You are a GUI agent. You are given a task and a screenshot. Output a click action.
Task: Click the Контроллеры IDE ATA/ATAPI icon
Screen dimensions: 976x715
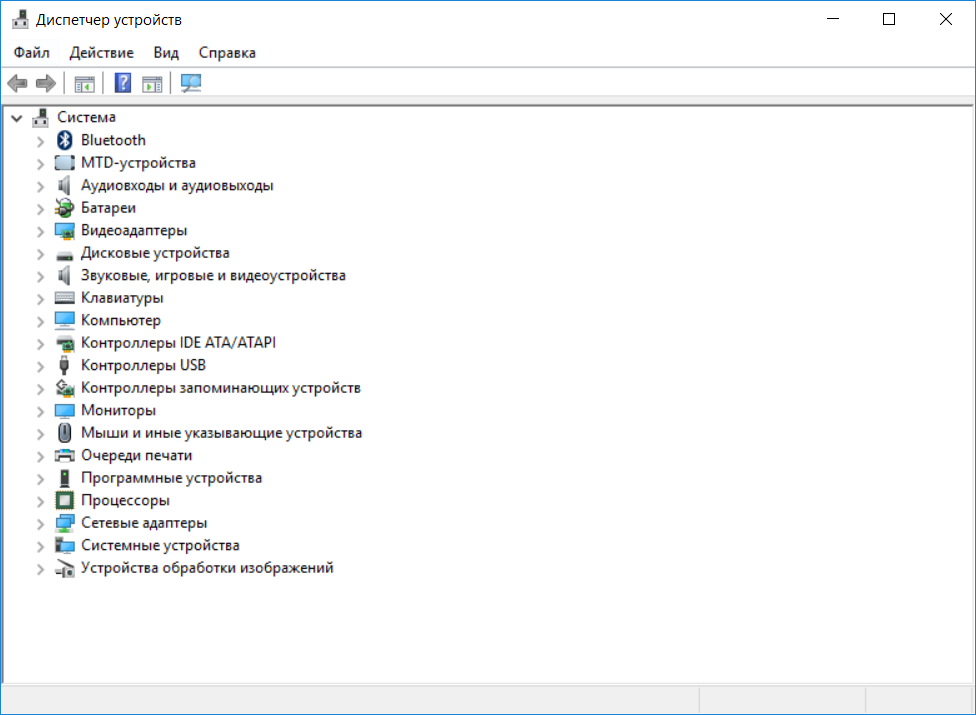click(65, 343)
